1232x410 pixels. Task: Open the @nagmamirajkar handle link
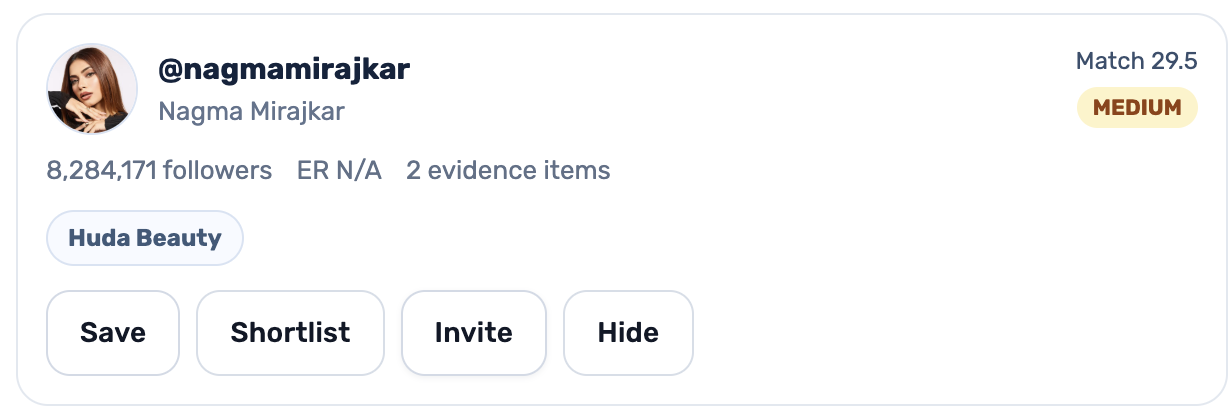point(284,69)
